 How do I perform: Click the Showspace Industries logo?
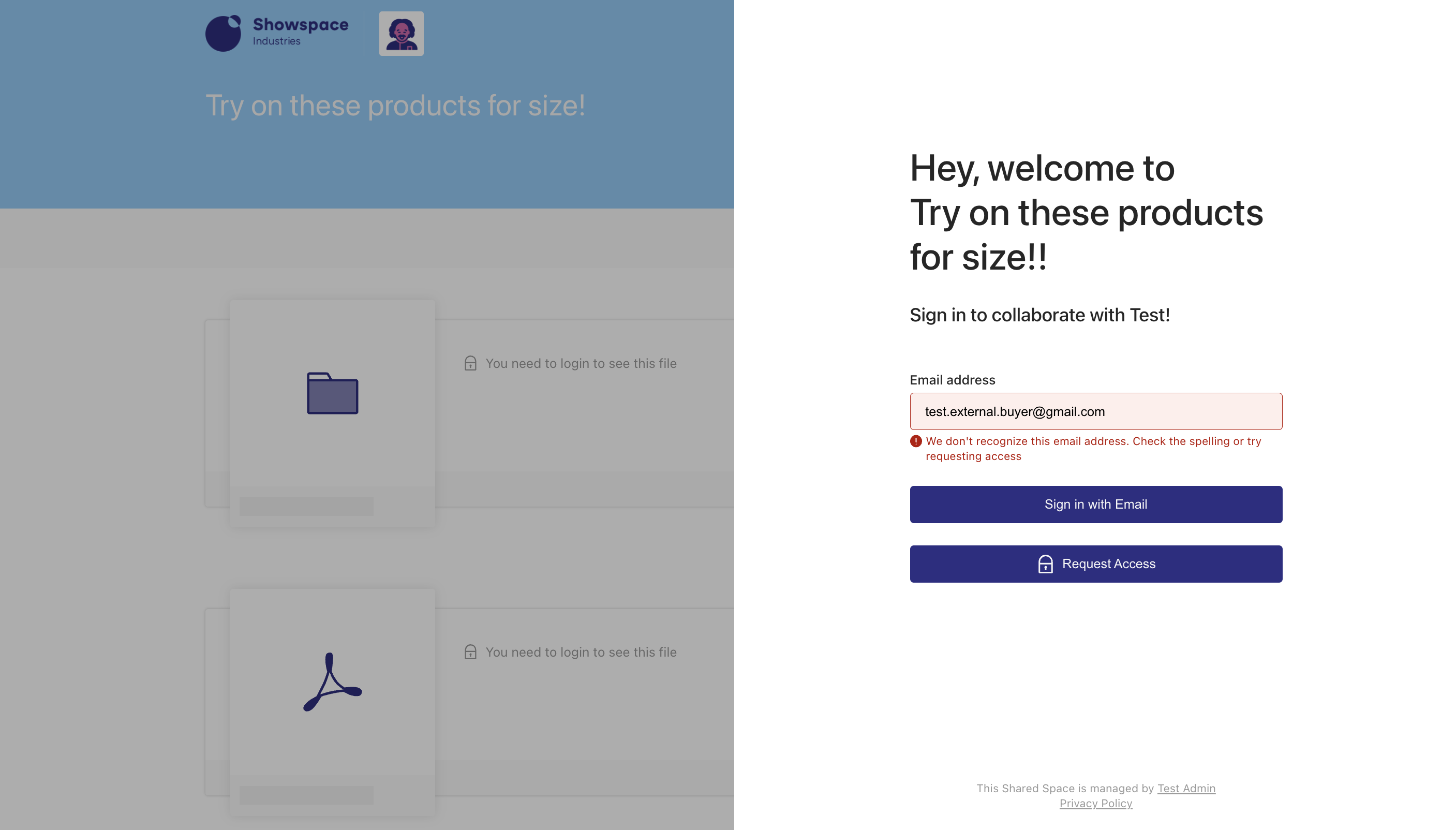[x=277, y=33]
